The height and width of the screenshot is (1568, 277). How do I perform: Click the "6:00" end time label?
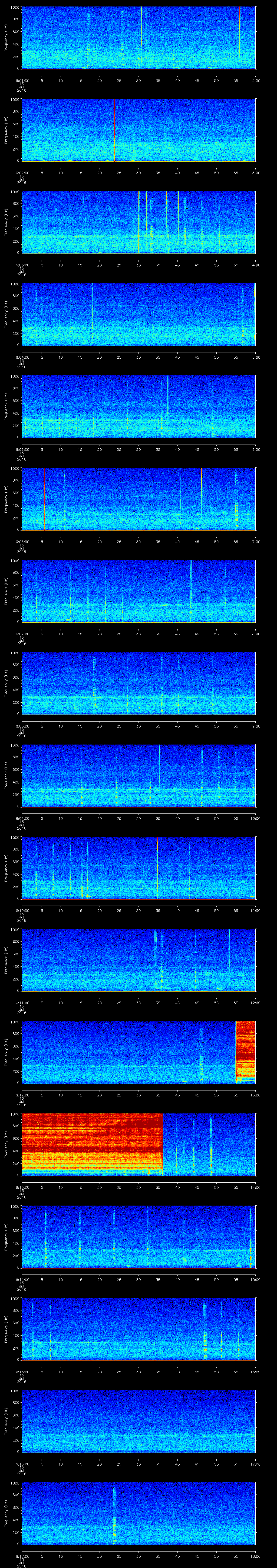click(x=256, y=449)
